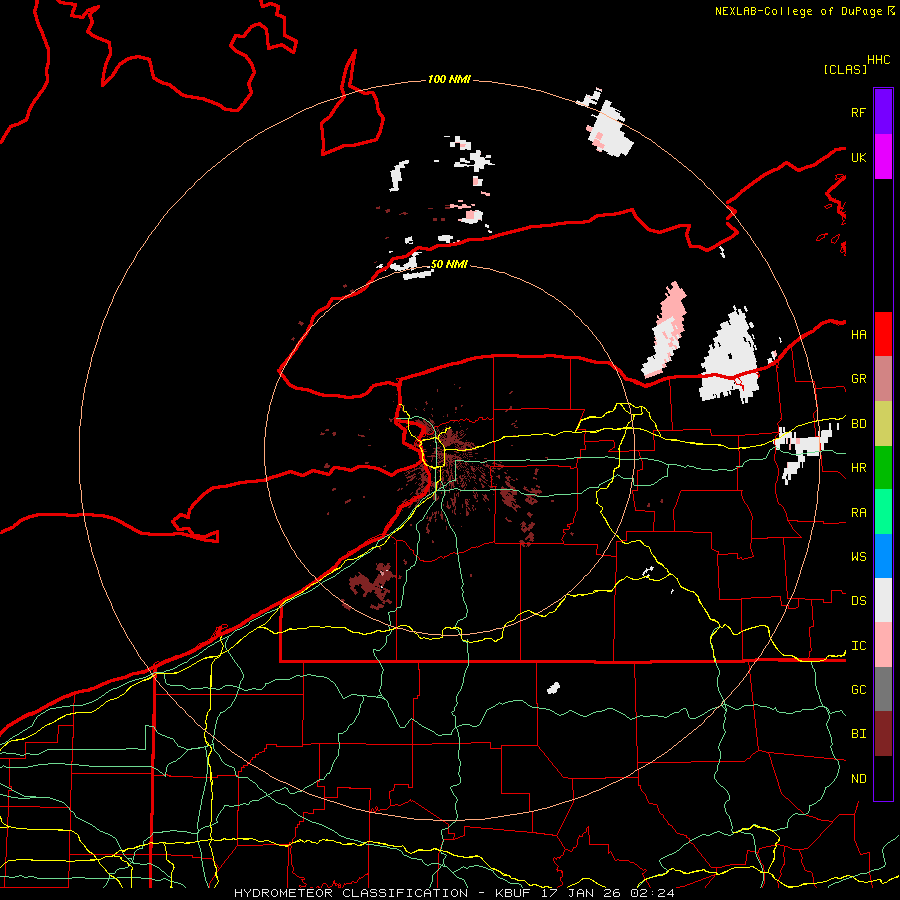The height and width of the screenshot is (900, 900).
Task: Click the RA mint green legend swatch
Action: click(x=883, y=512)
